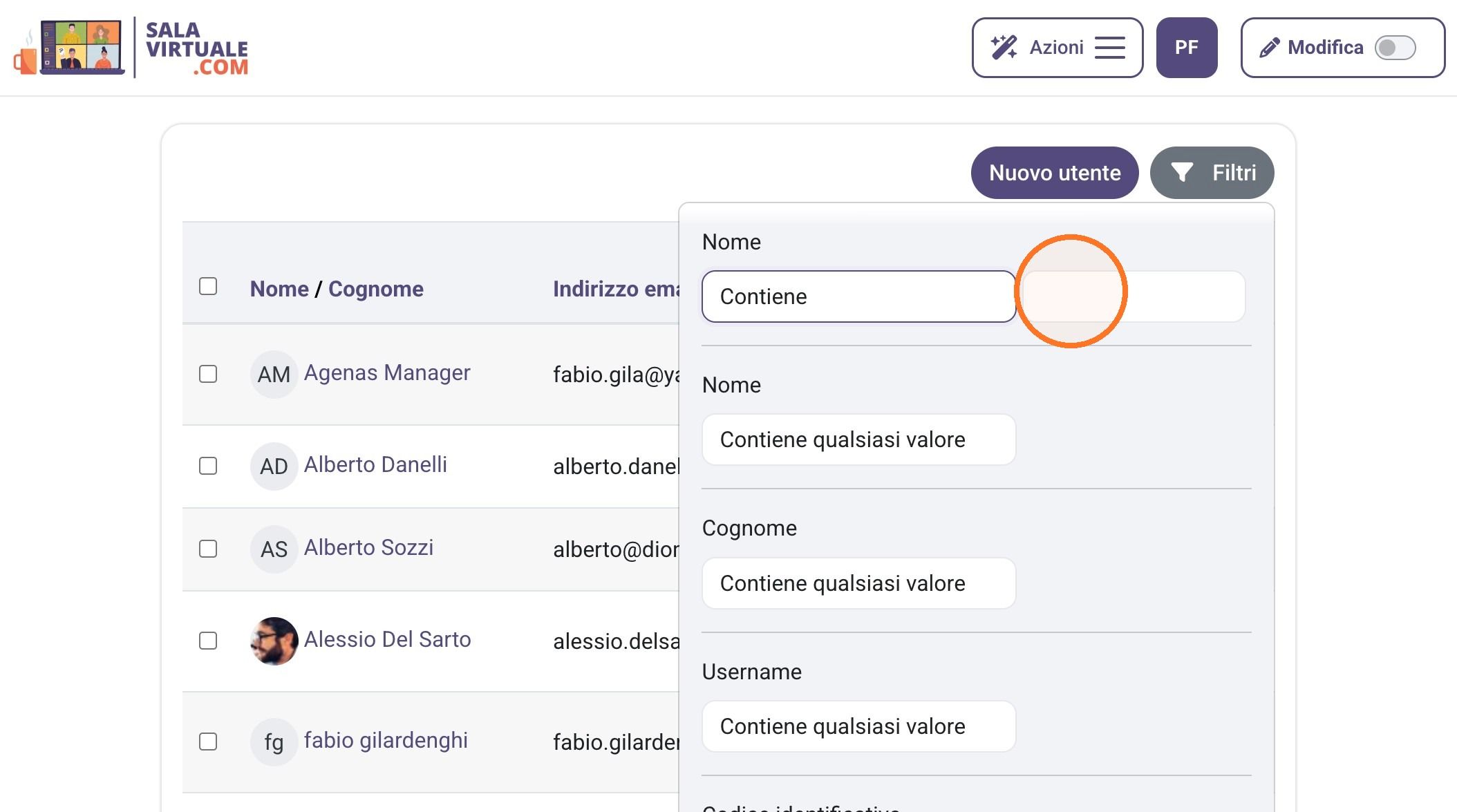Sort by Cognome column header
Viewport: 1457px width, 812px height.
coord(376,289)
